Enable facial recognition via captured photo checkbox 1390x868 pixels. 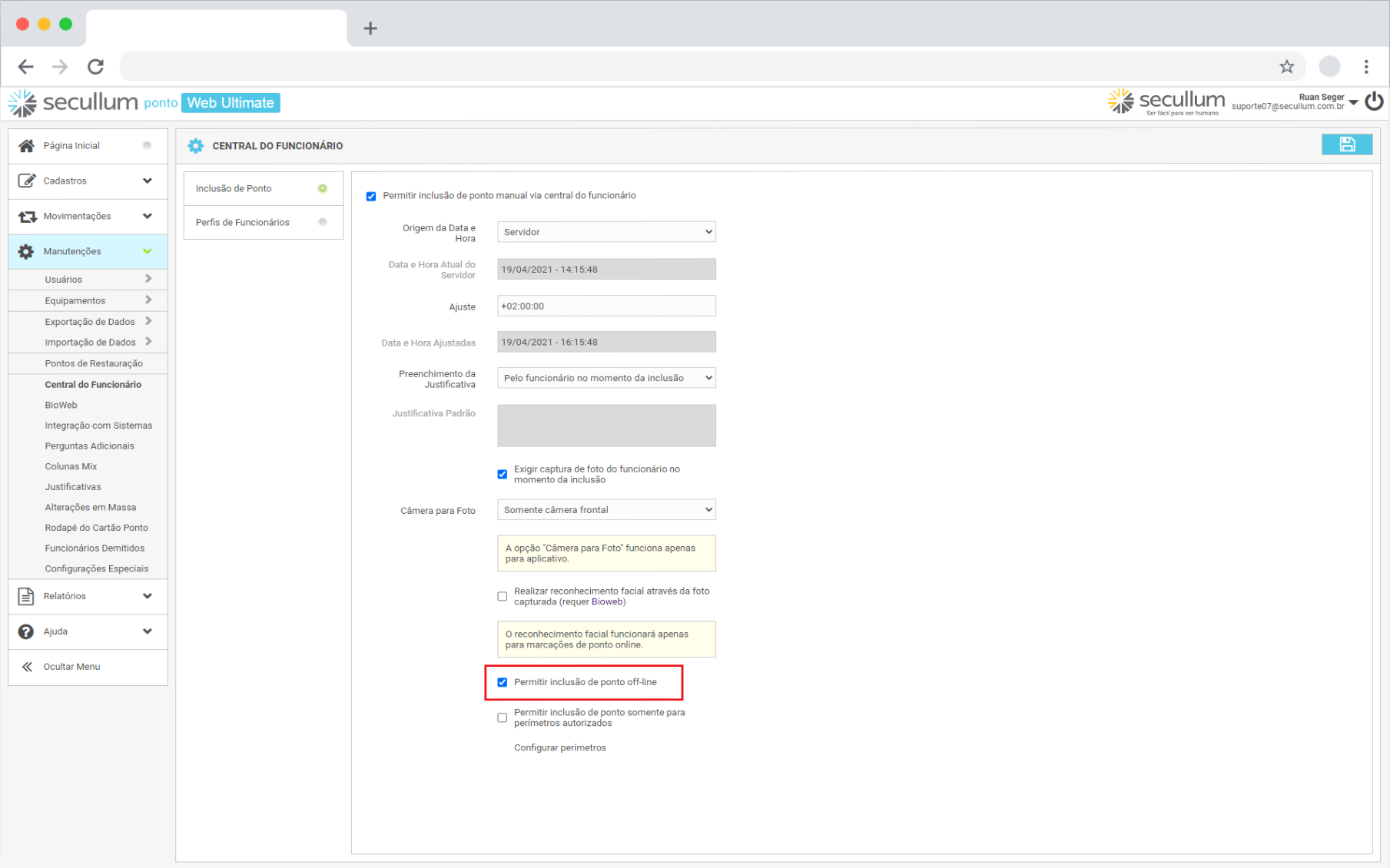[x=503, y=596]
